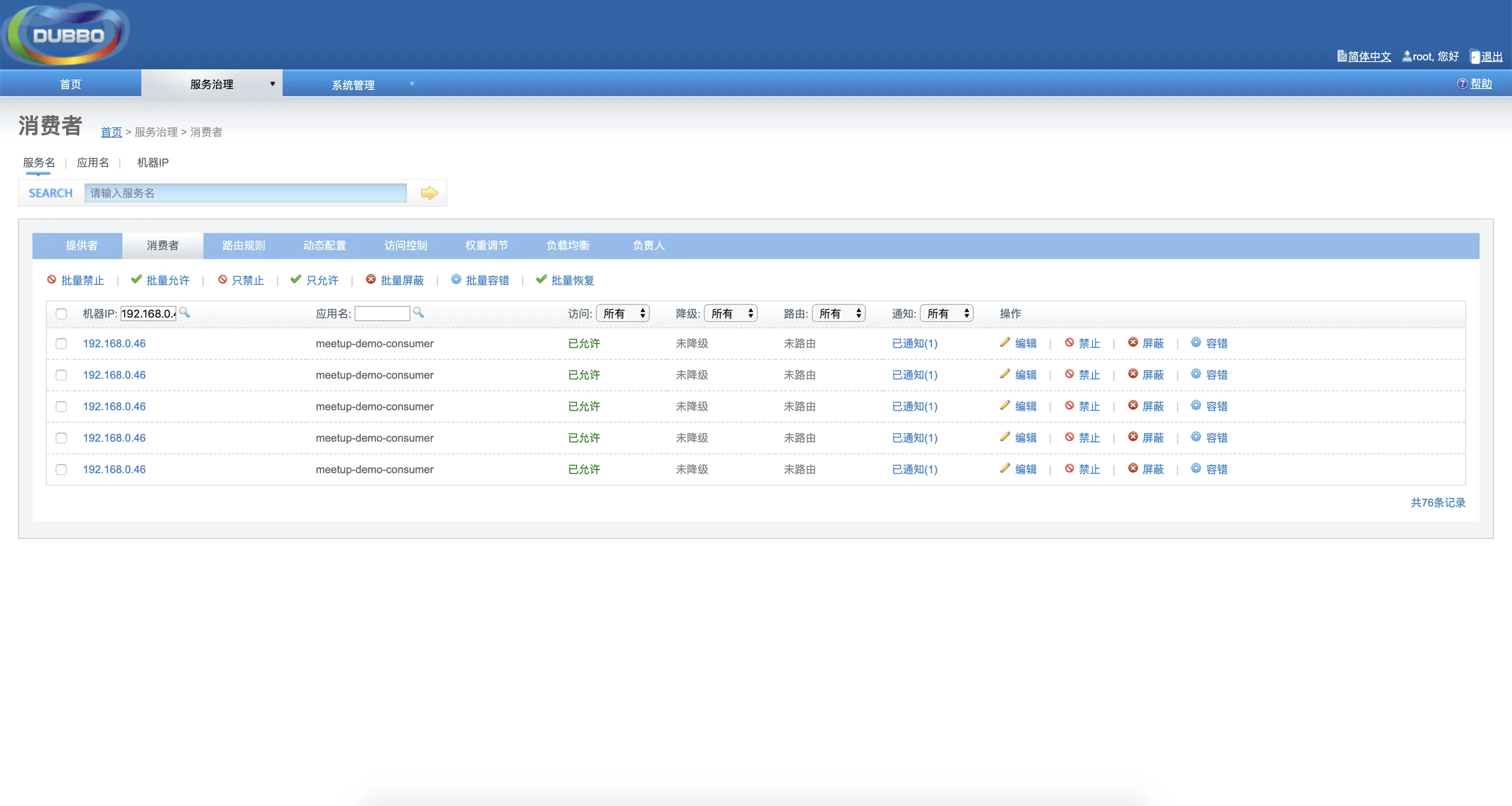Open the 负责人 owners tab
1512x806 pixels.
(x=648, y=246)
